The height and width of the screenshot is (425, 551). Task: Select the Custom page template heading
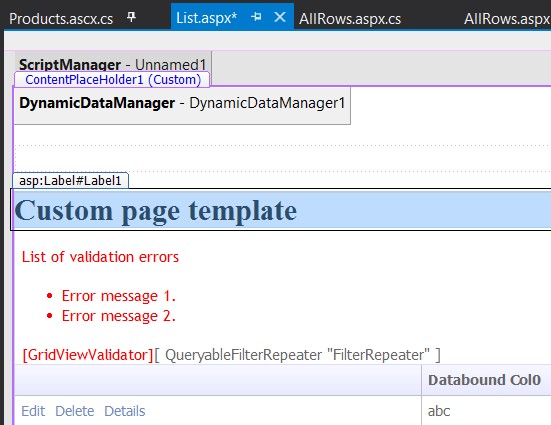[x=156, y=211]
